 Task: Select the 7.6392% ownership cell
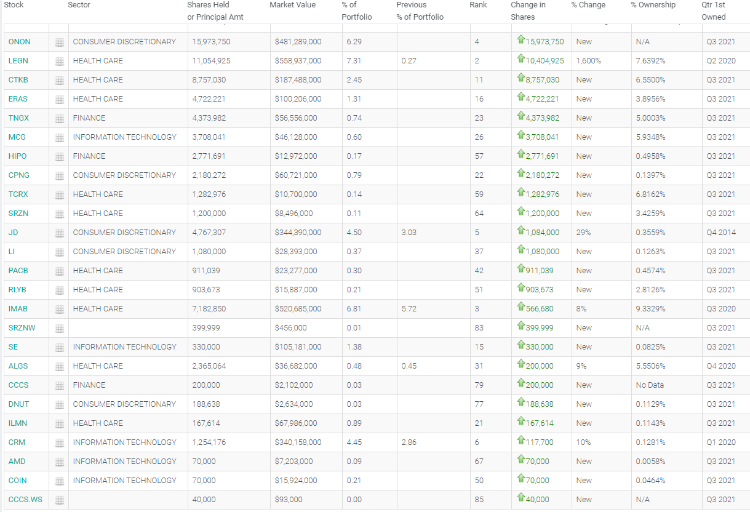click(x=650, y=61)
